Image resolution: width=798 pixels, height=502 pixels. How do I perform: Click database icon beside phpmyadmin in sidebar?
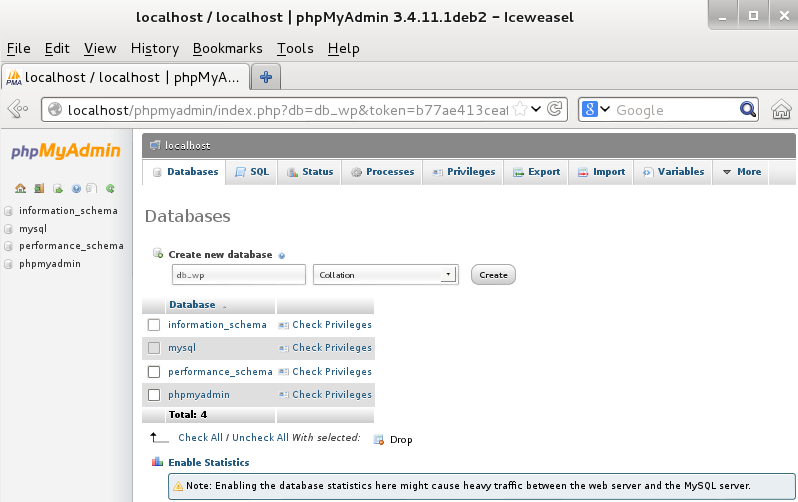[8, 264]
